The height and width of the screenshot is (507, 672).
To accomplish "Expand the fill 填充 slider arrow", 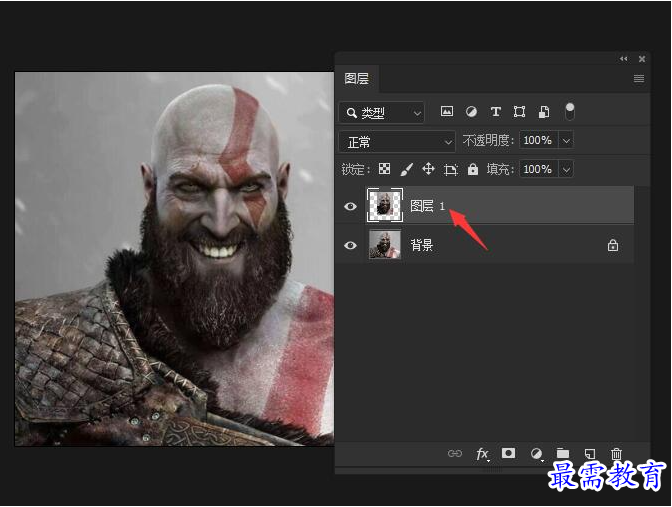I will 566,170.
